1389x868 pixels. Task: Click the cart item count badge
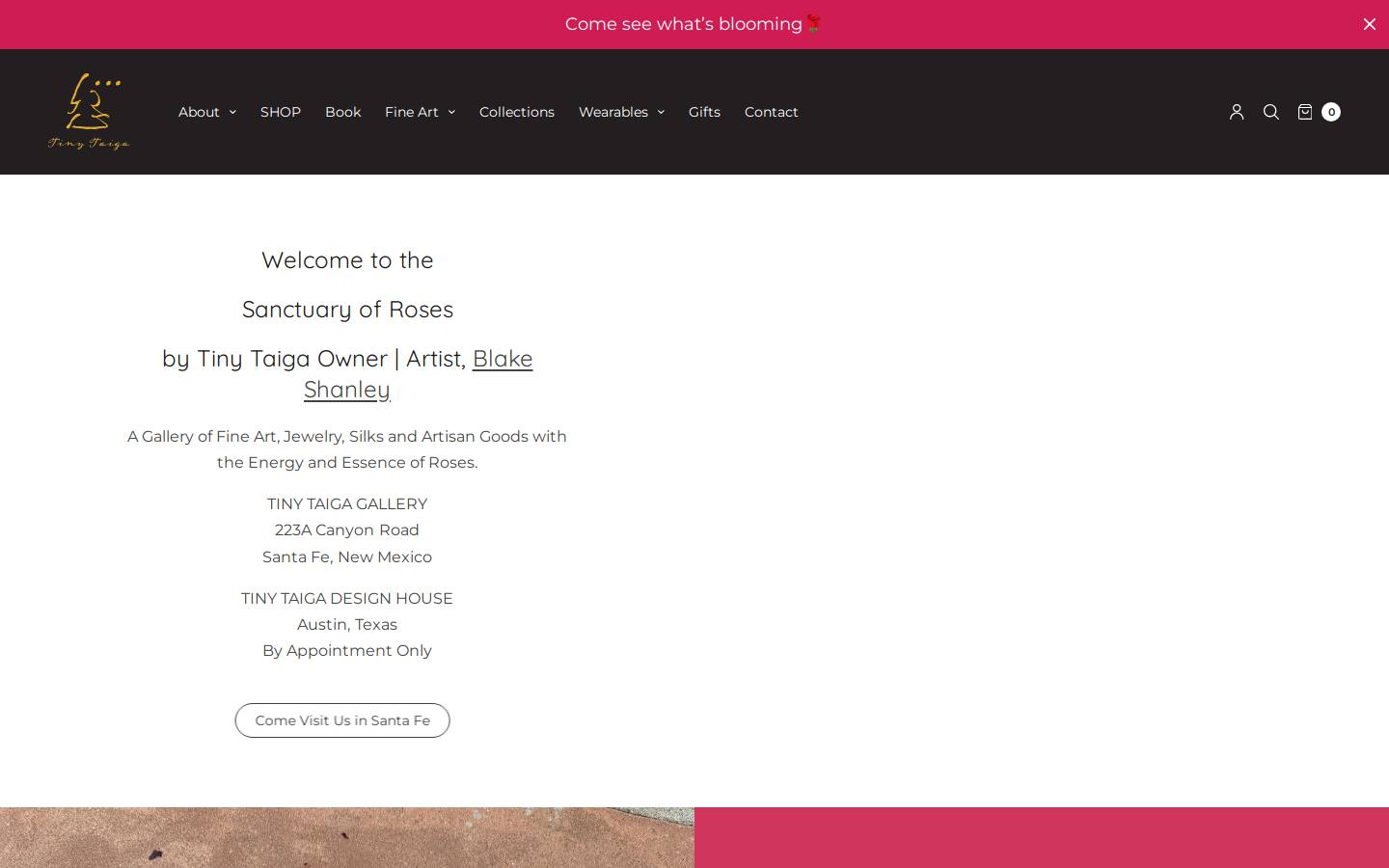coord(1331,112)
